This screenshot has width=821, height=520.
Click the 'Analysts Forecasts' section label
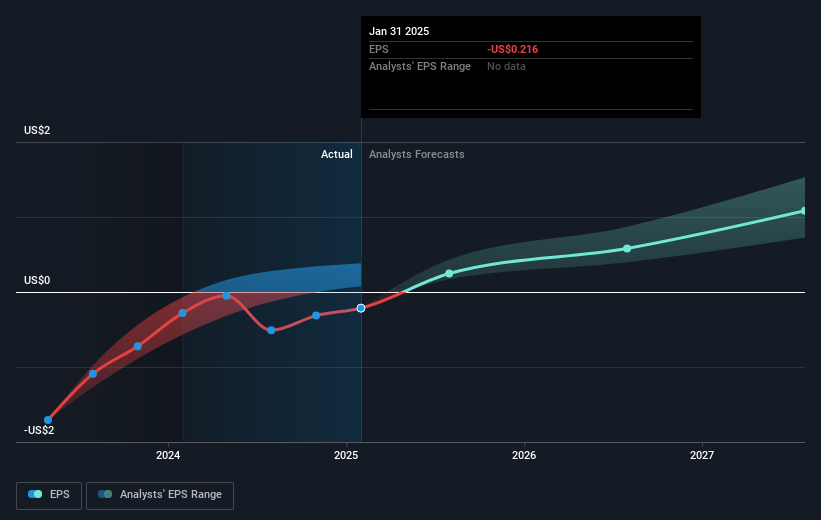417,154
